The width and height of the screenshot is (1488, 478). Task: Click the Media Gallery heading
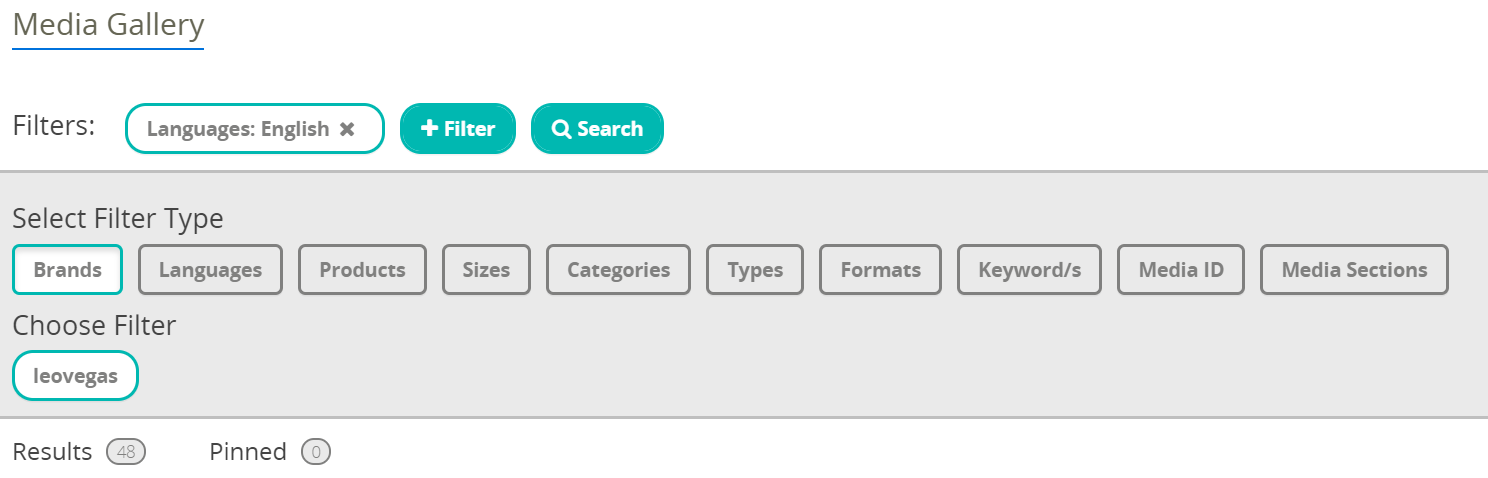tap(108, 25)
